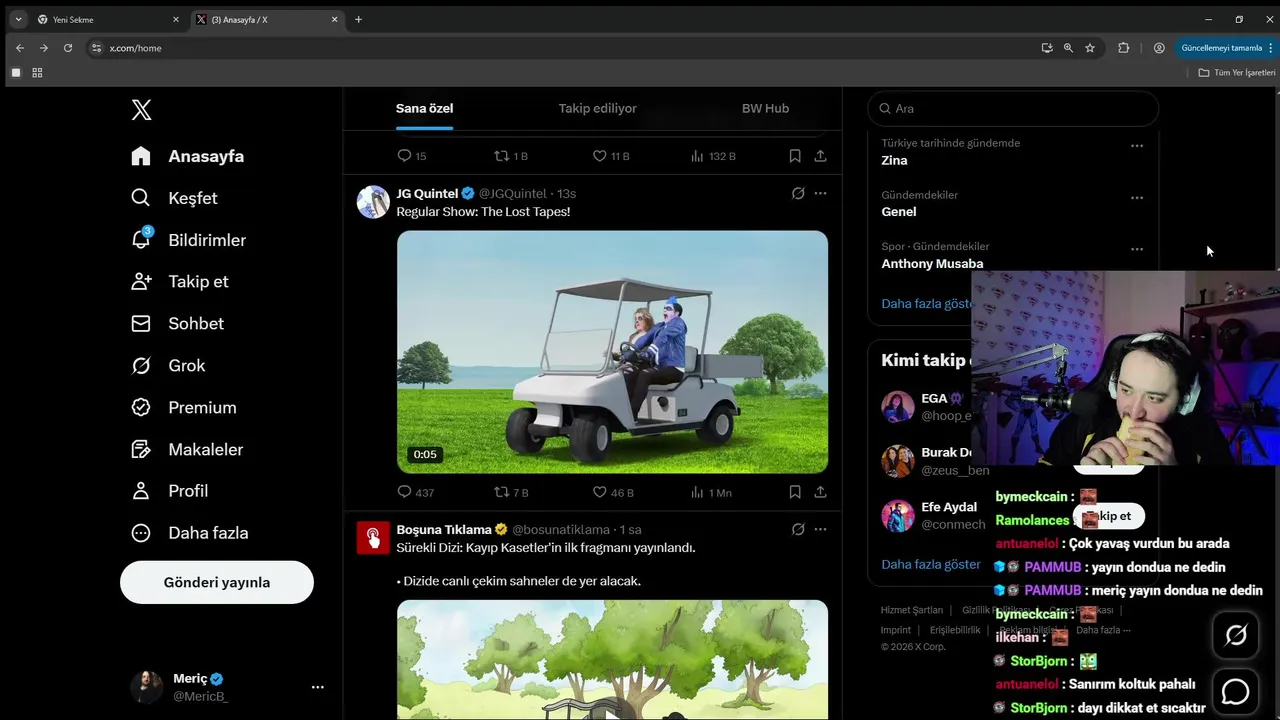Open Erişilebilirlik footer link

(x=955, y=630)
